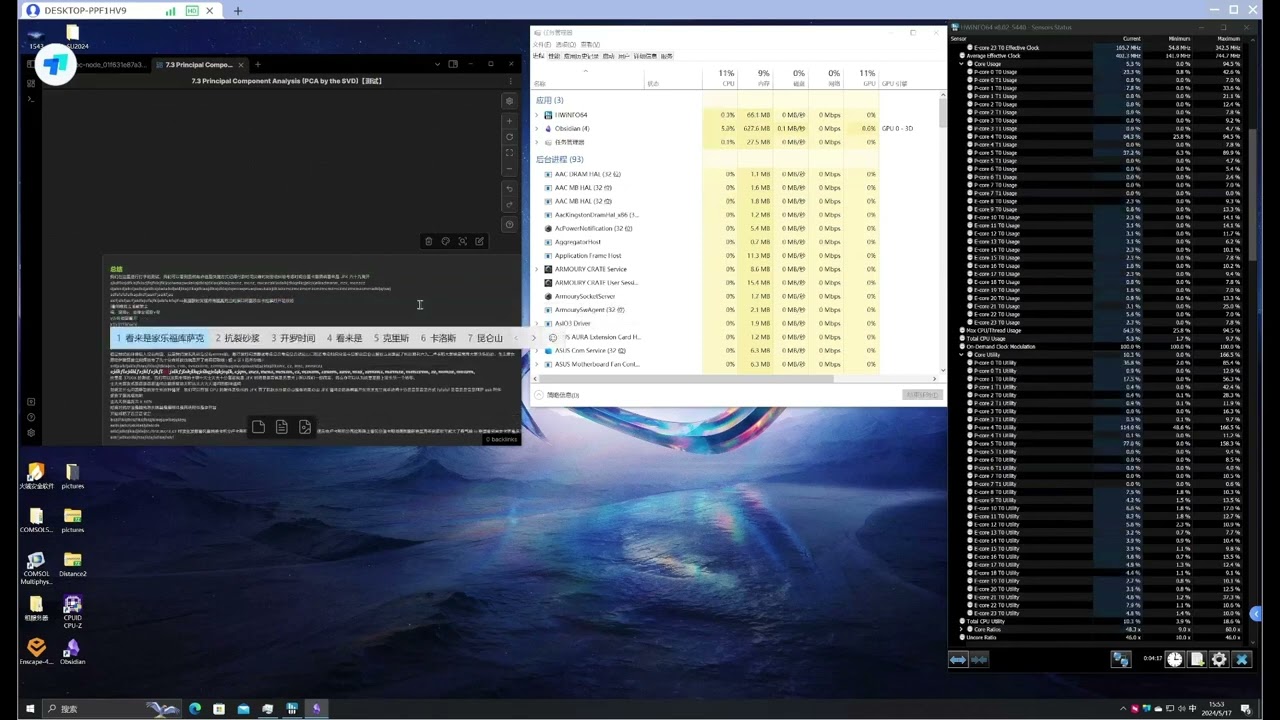
Task: Choose IME candidate 5 克里斯
Action: (391, 338)
